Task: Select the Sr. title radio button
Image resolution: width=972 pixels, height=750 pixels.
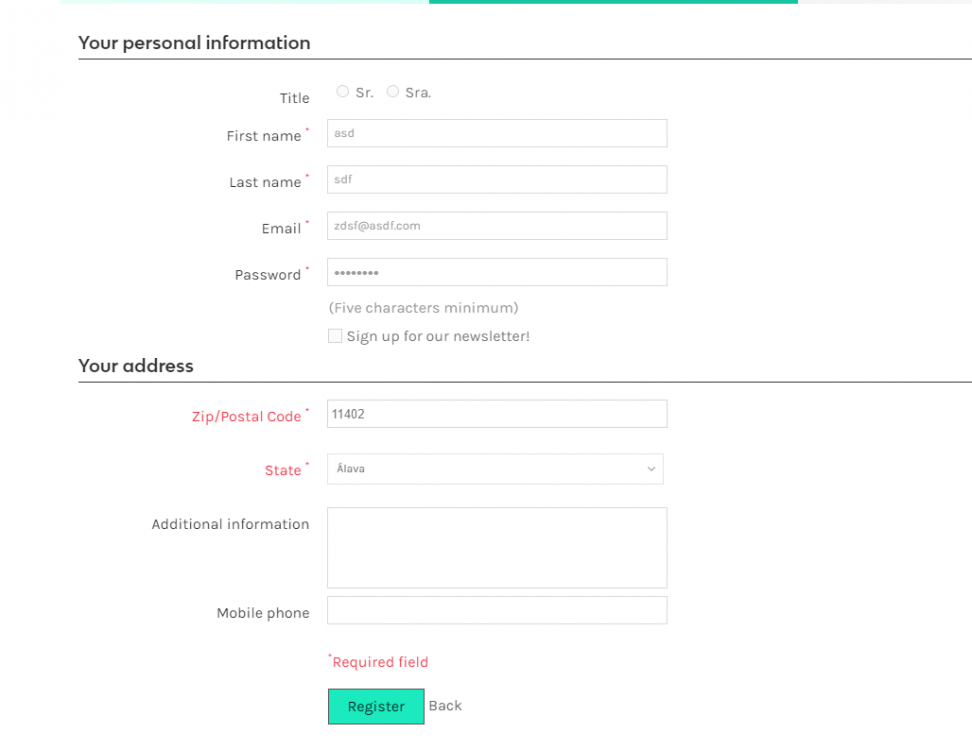Action: [343, 92]
